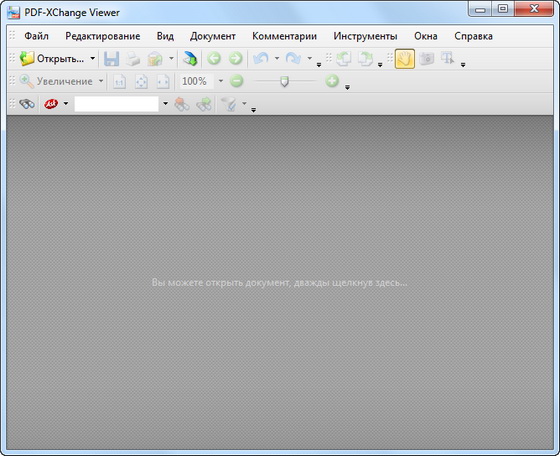Expand the Открыть dropdown arrow
Viewport: 560px width, 456px height.
pos(92,59)
